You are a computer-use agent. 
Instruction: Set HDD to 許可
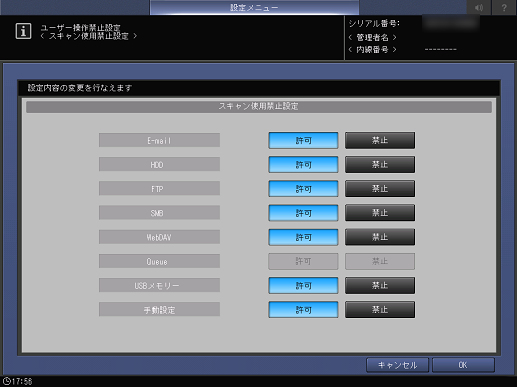[x=303, y=165]
